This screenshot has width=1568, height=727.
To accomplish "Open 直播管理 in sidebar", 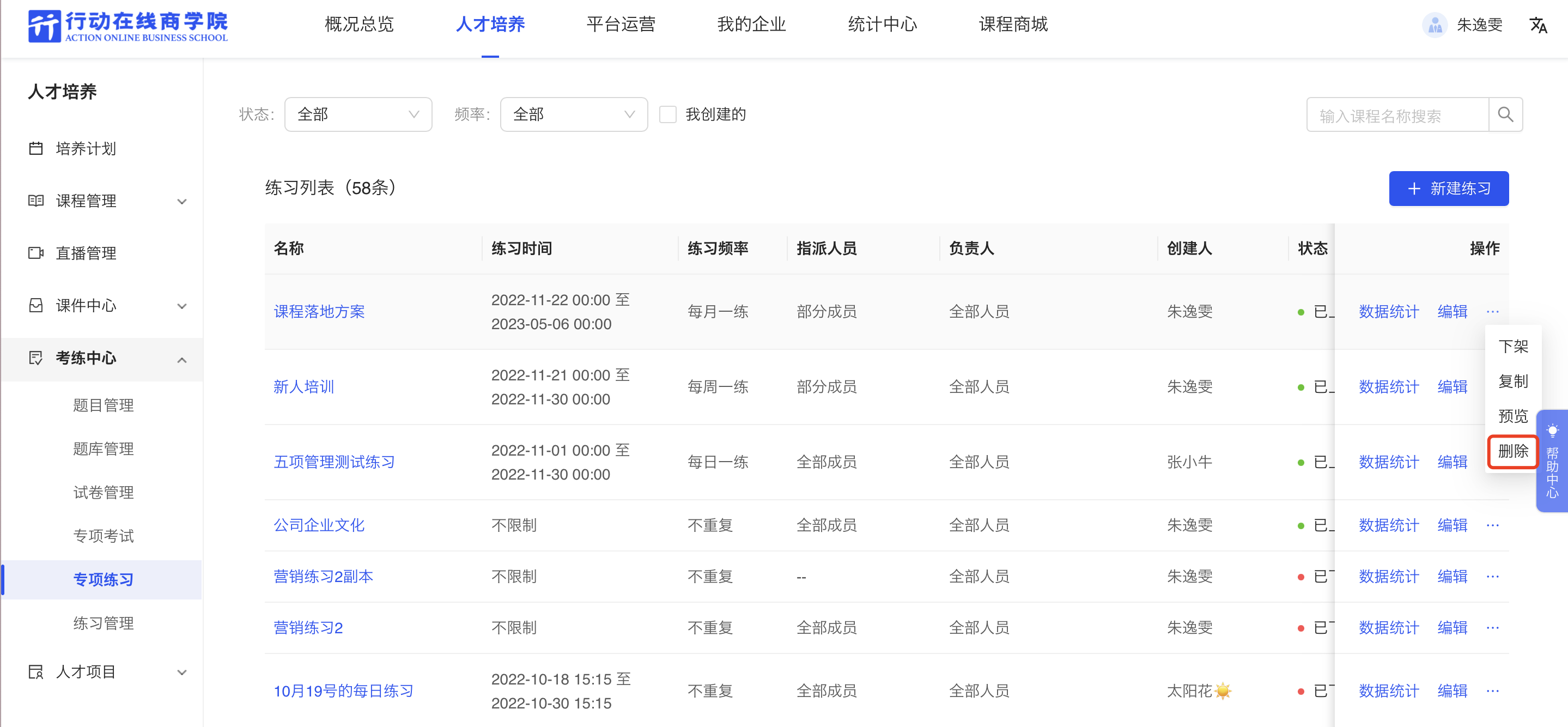I will pyautogui.click(x=86, y=253).
